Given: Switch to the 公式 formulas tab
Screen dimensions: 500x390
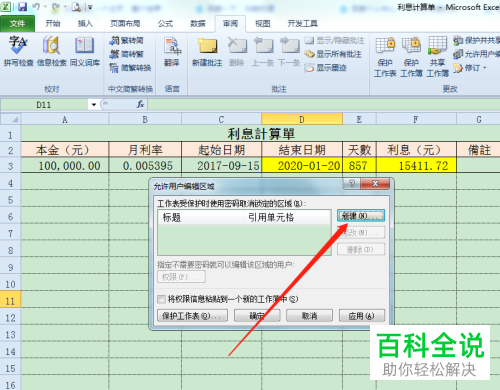Looking at the screenshot, I should pos(165,24).
